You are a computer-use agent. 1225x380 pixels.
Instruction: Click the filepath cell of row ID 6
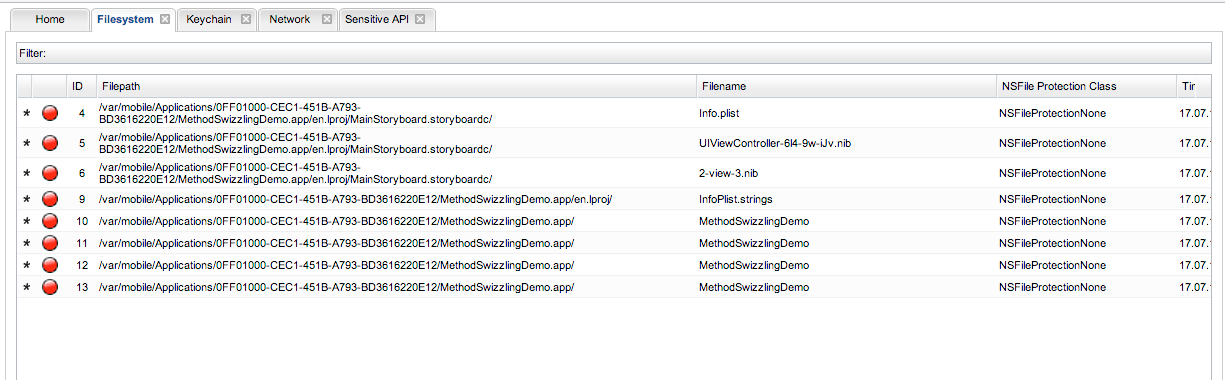tap(295, 173)
